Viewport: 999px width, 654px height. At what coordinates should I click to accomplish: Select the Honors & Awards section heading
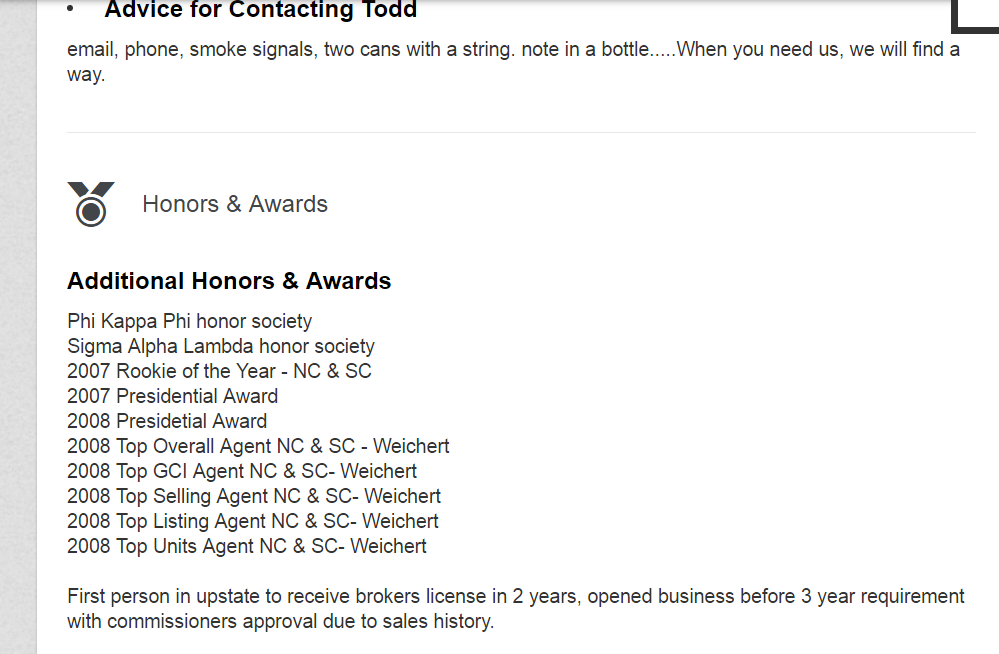click(x=235, y=204)
